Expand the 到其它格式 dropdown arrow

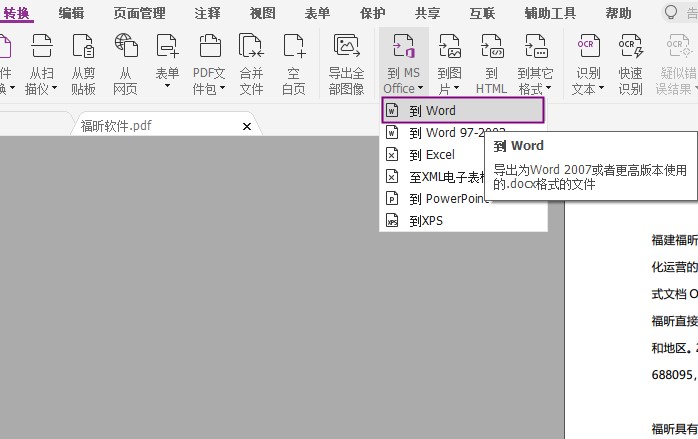(x=548, y=88)
